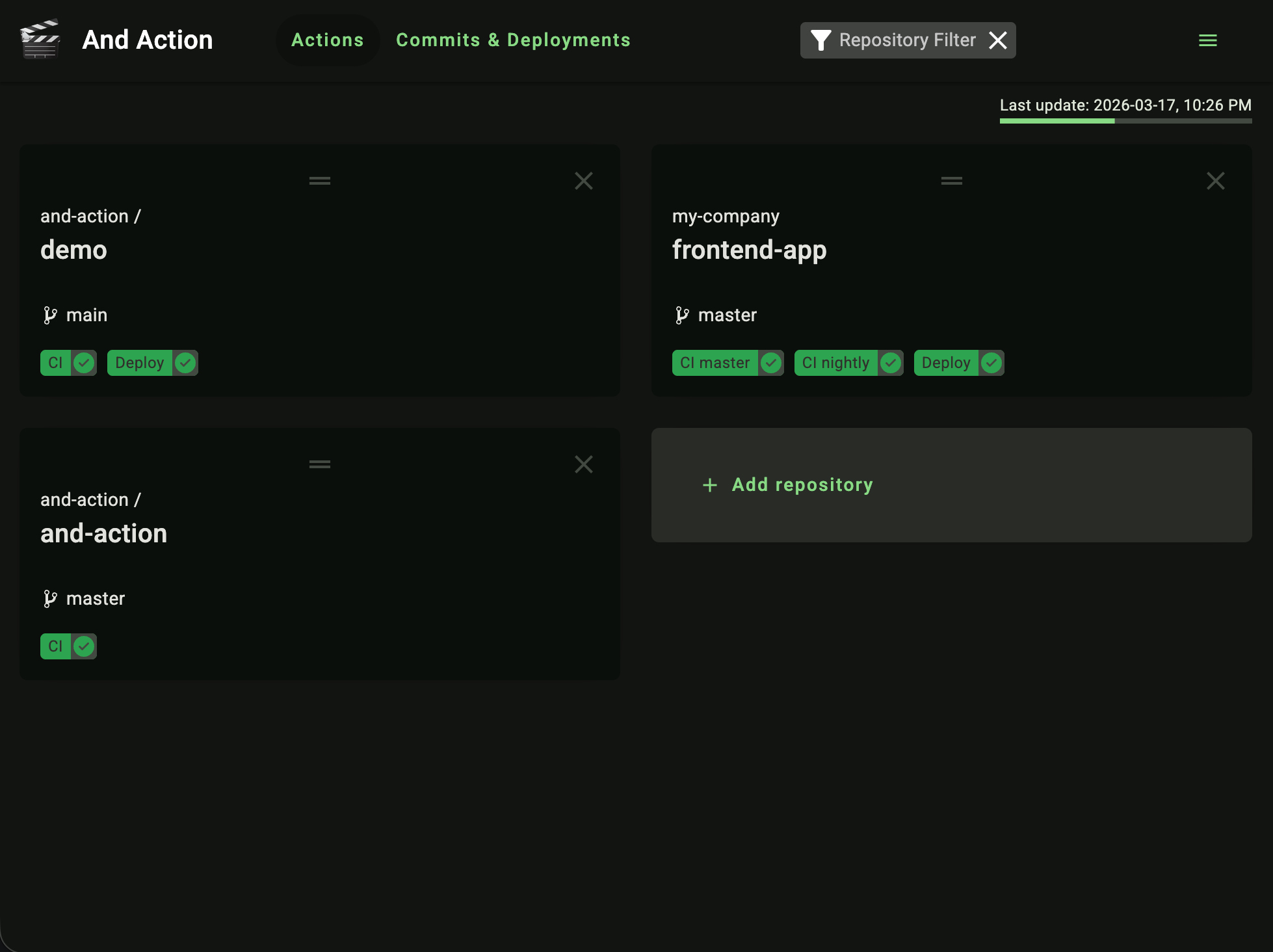The height and width of the screenshot is (952, 1273).
Task: Remove the demo repository card
Action: click(x=583, y=180)
